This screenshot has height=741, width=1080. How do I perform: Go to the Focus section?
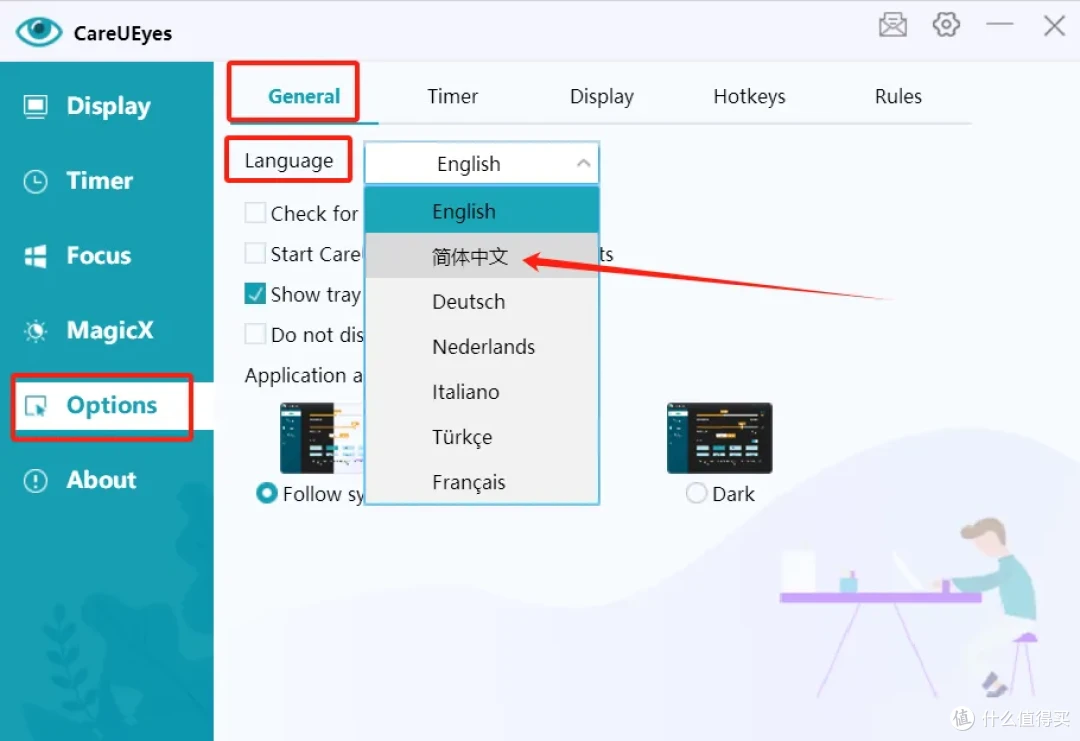(x=107, y=256)
